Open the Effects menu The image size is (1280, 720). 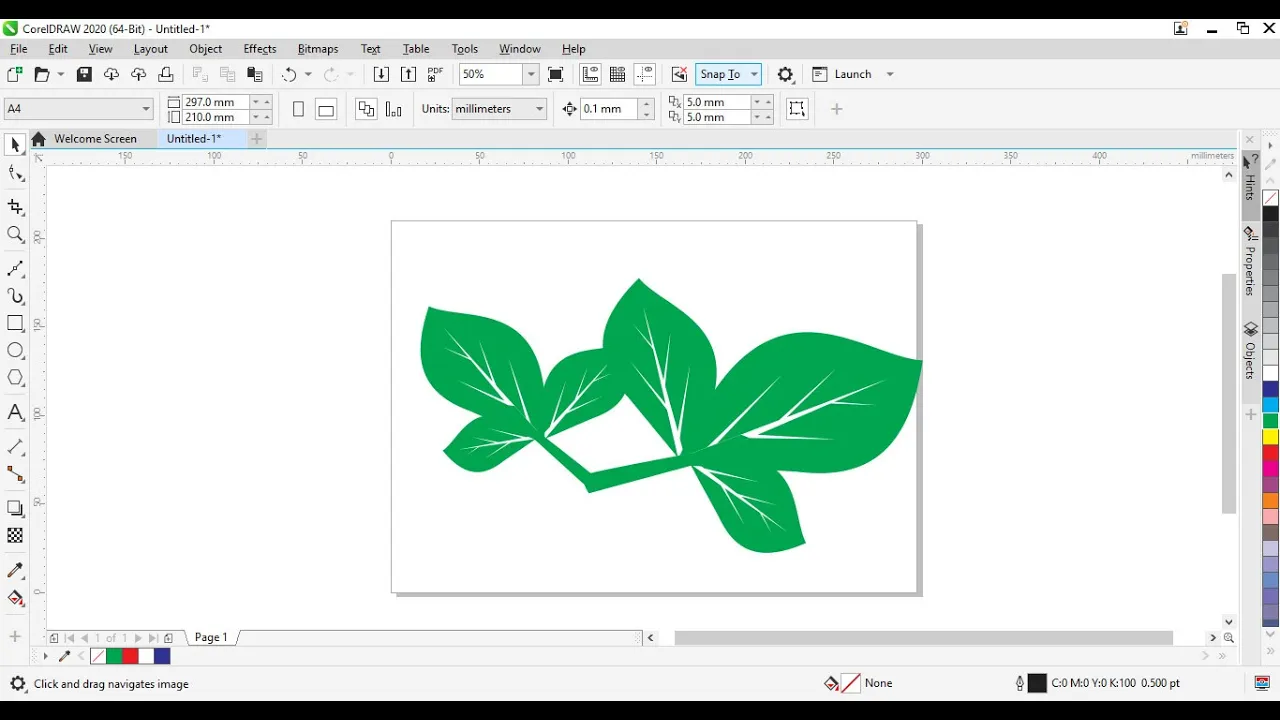(260, 48)
